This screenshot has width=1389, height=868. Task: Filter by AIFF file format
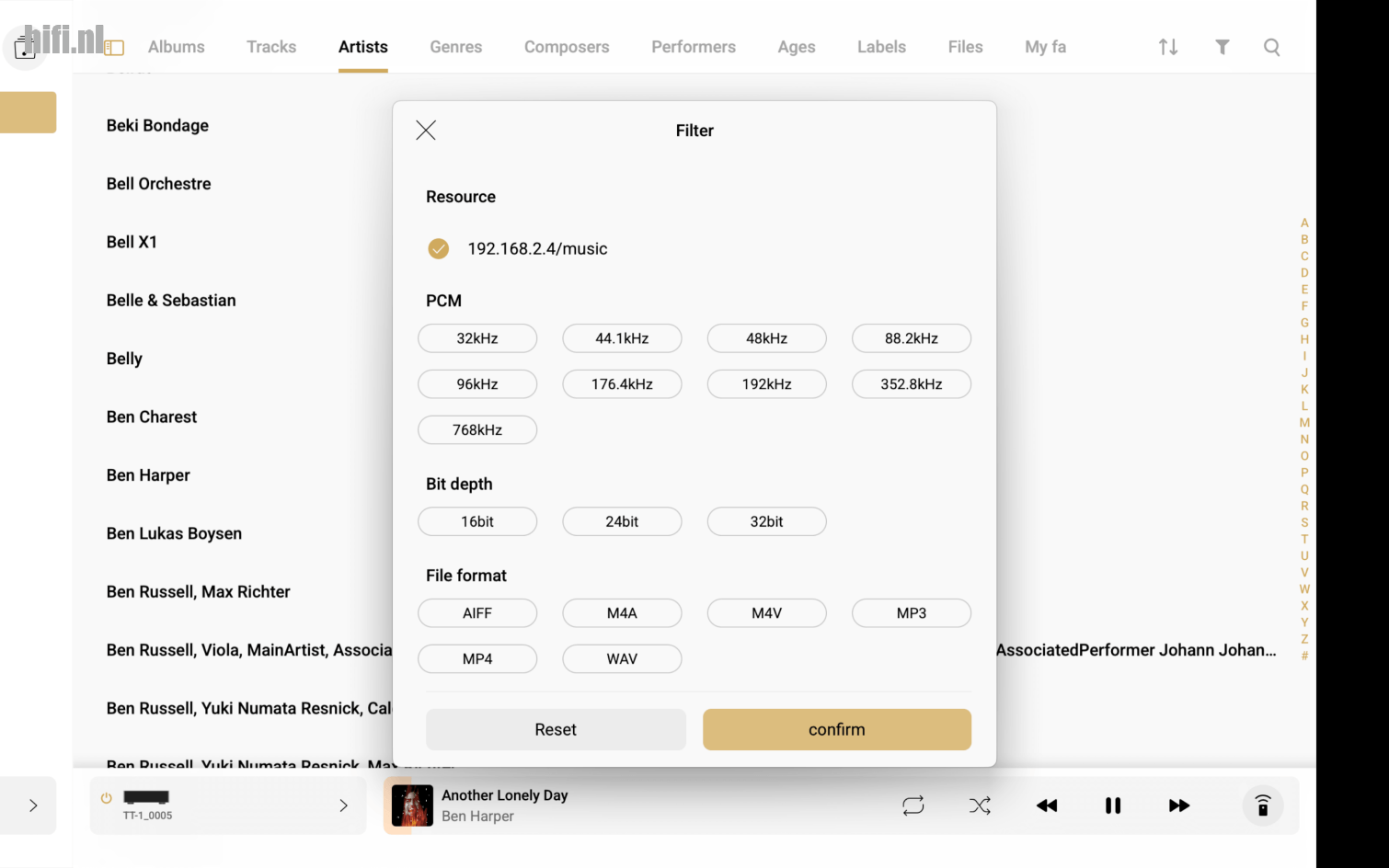coord(477,613)
